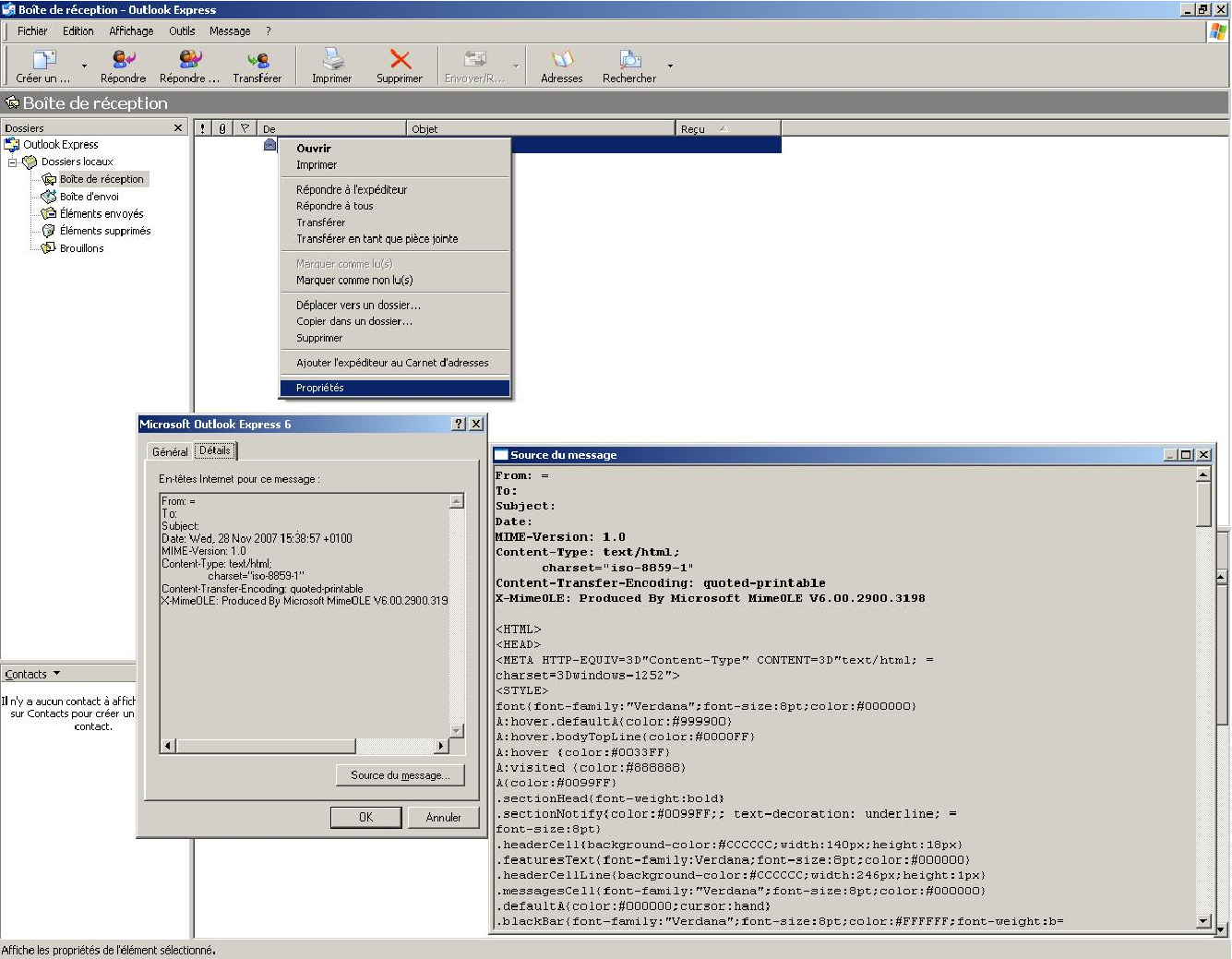Sort by flag column header
1232x959 pixels.
(245, 128)
